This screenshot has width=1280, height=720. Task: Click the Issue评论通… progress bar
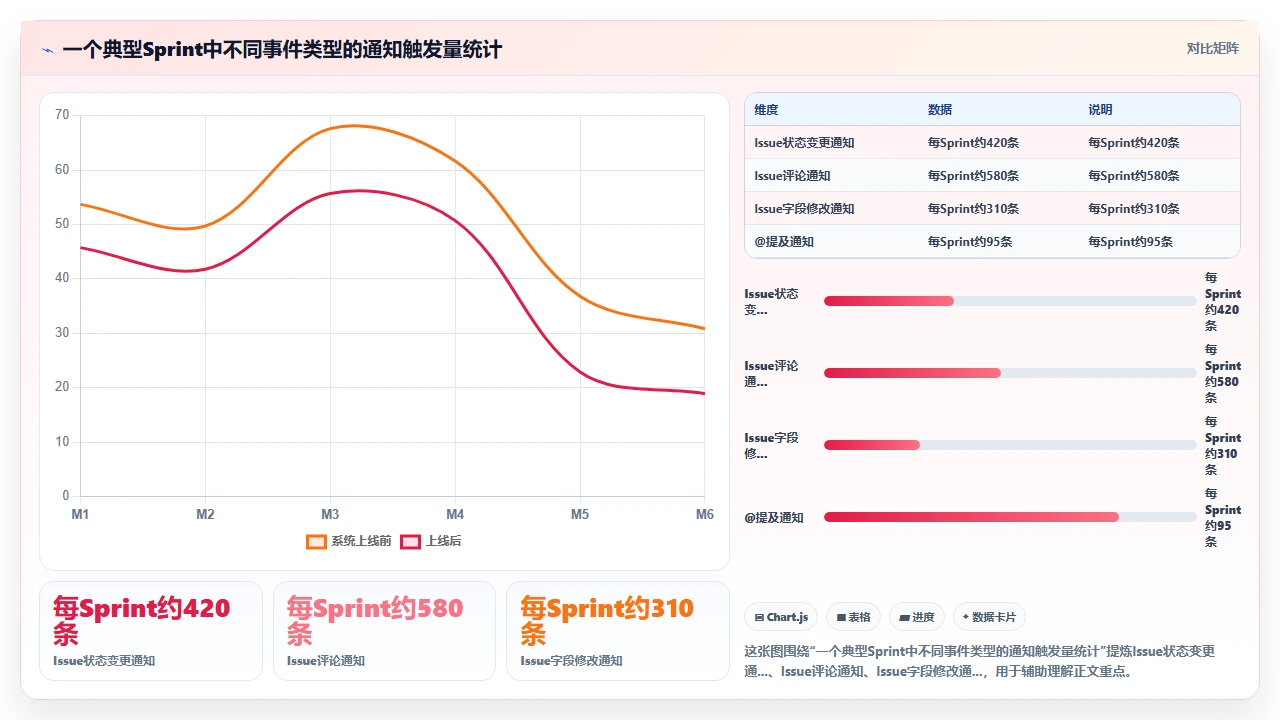click(x=1010, y=373)
